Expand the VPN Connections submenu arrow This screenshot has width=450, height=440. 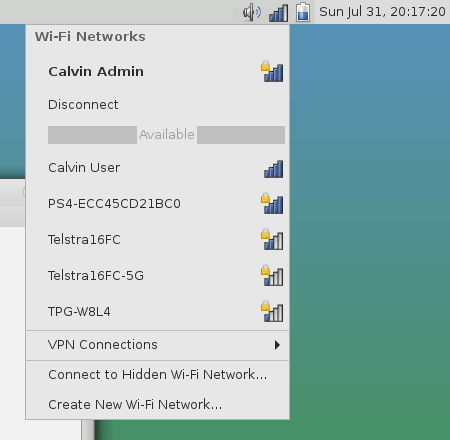click(277, 345)
